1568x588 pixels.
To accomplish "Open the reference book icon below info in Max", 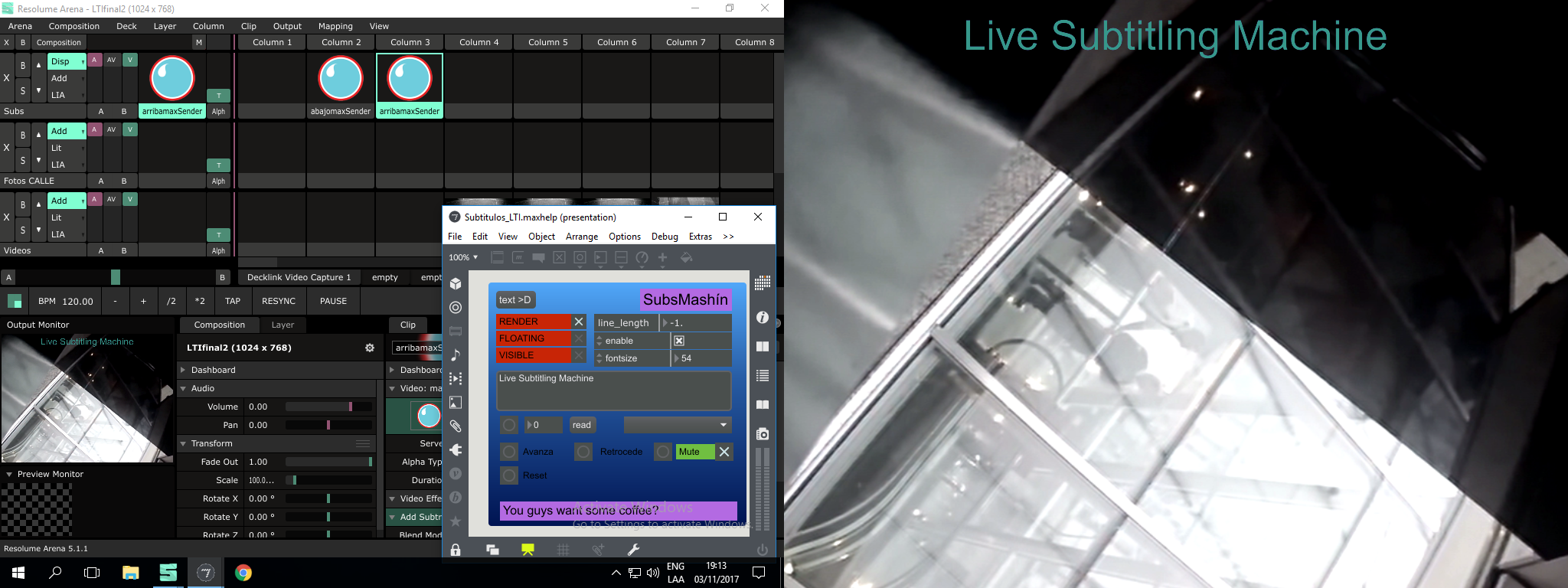I will click(x=762, y=346).
